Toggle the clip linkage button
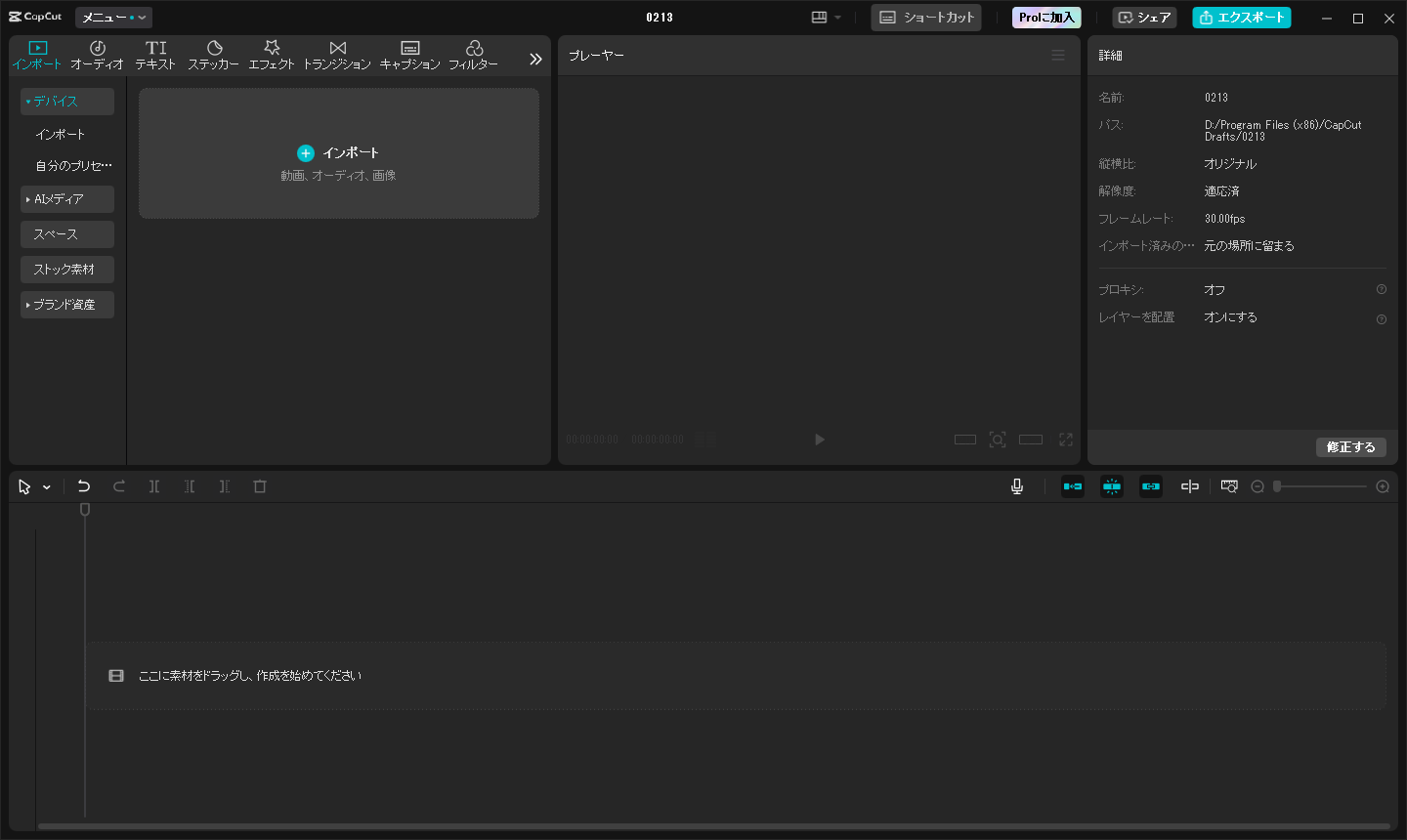Screen dimensions: 1407x840 tap(1151, 486)
